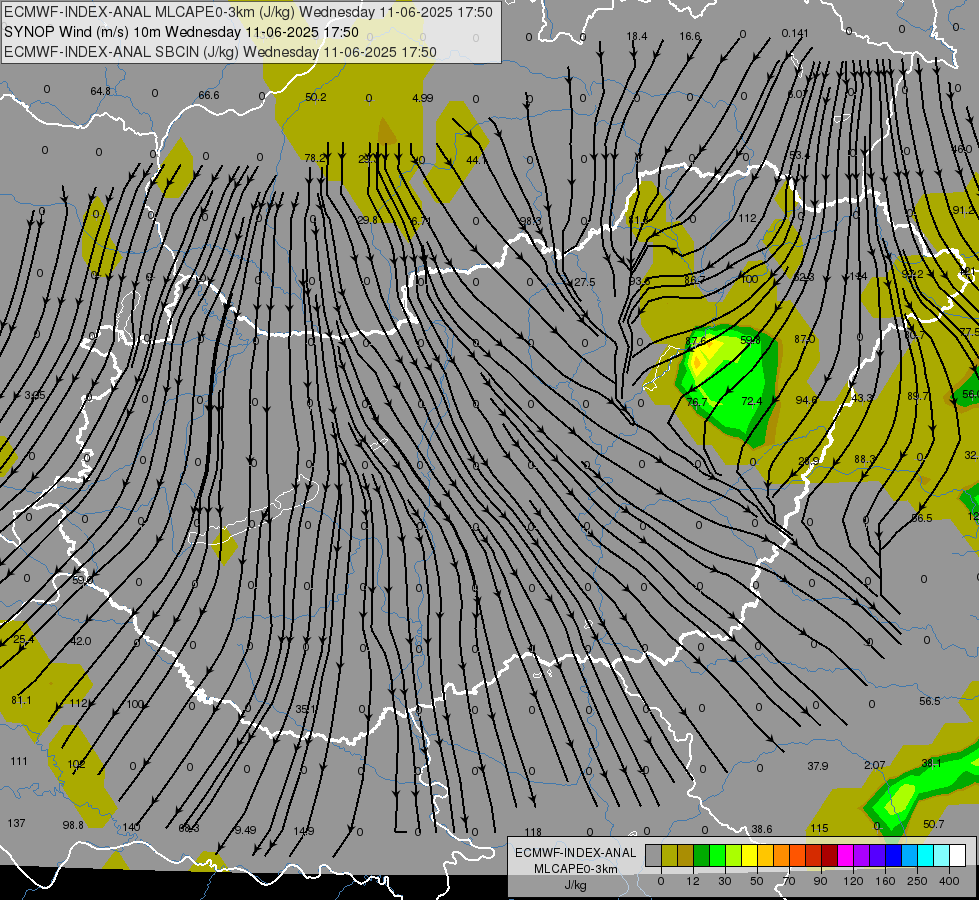Click the map value 91.2
This screenshot has width=979, height=900.
963,210
